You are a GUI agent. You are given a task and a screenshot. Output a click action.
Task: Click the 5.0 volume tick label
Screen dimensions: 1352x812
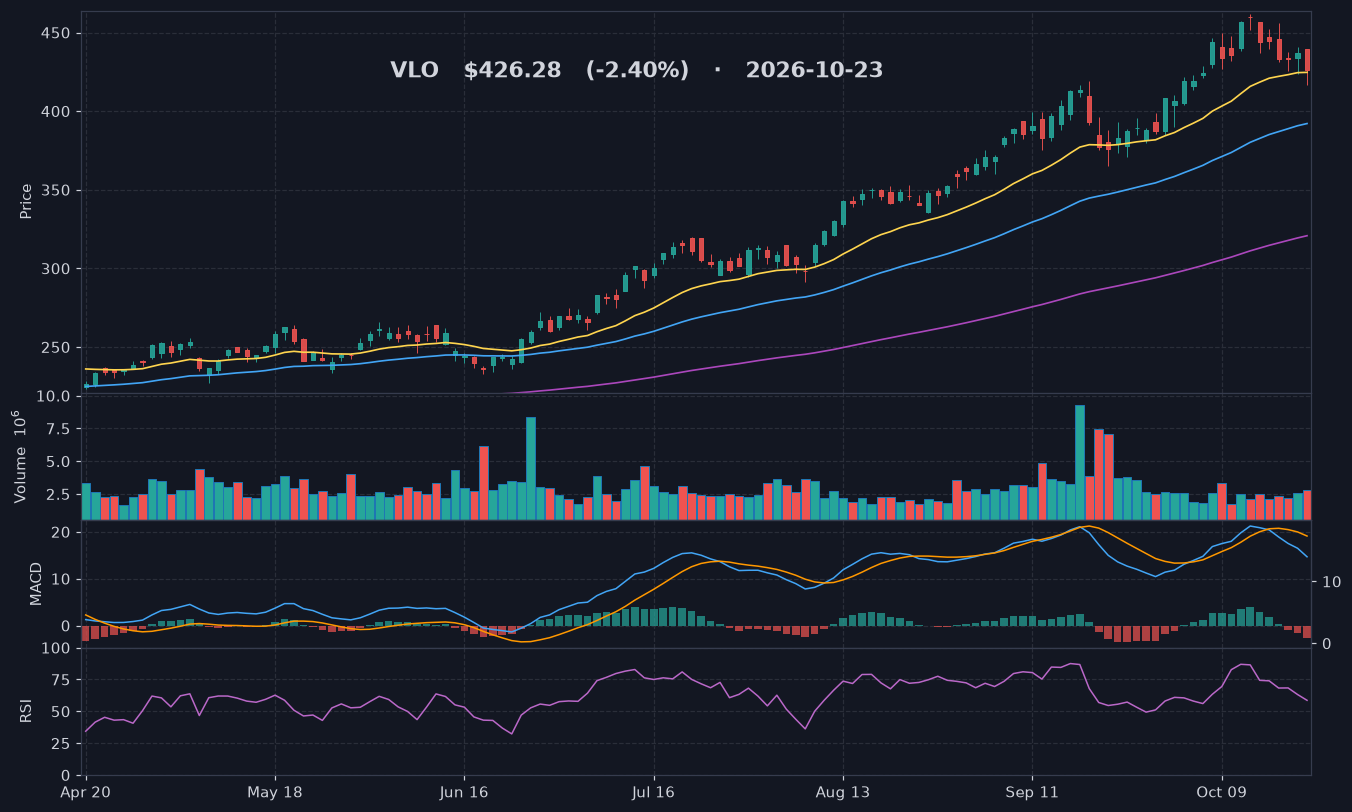tap(58, 462)
